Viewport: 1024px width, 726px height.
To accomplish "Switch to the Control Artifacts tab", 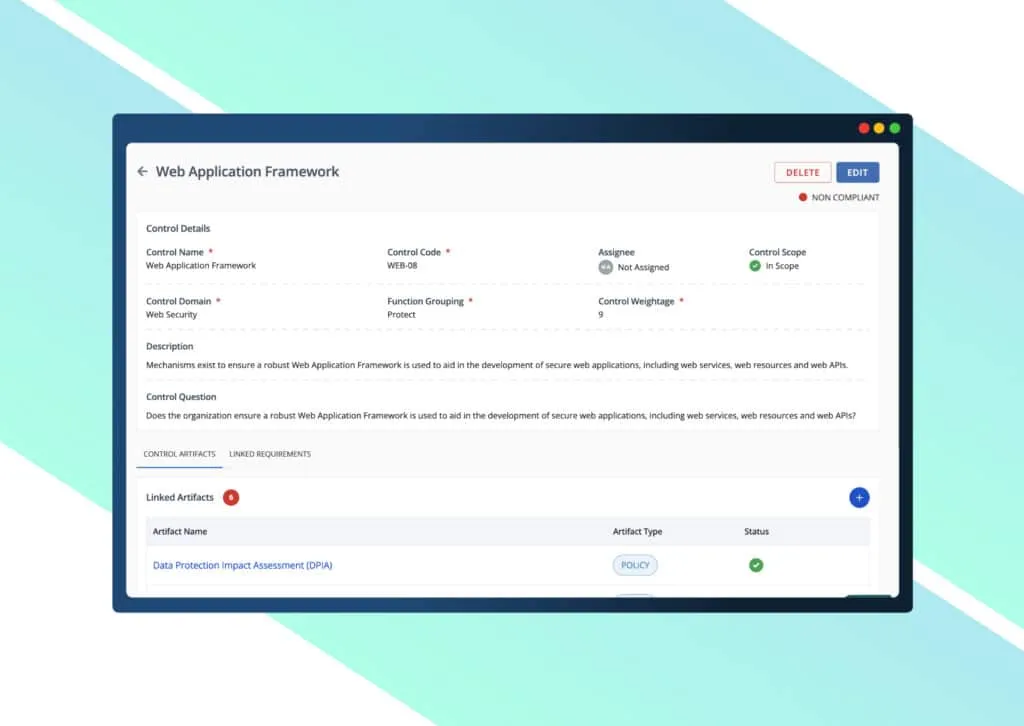I will tap(180, 454).
